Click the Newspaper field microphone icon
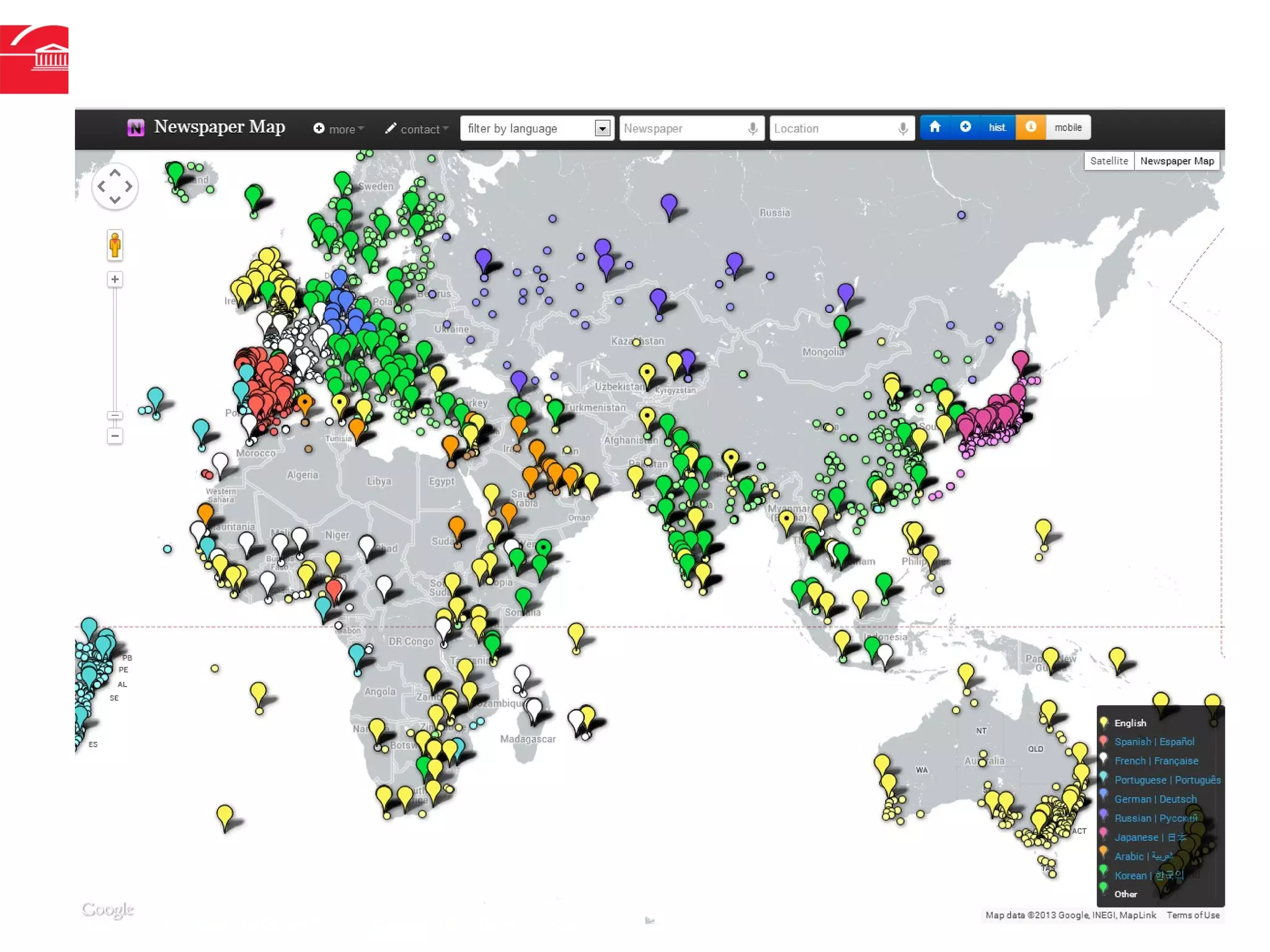 752,129
